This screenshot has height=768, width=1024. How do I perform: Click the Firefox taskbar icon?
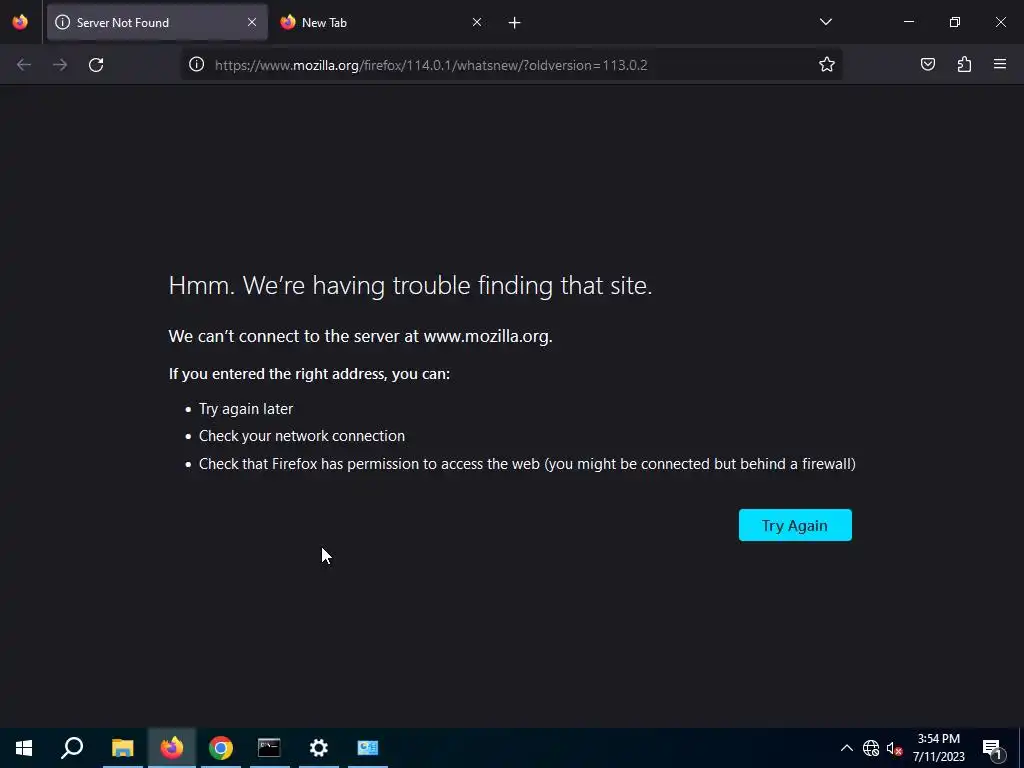coord(172,748)
